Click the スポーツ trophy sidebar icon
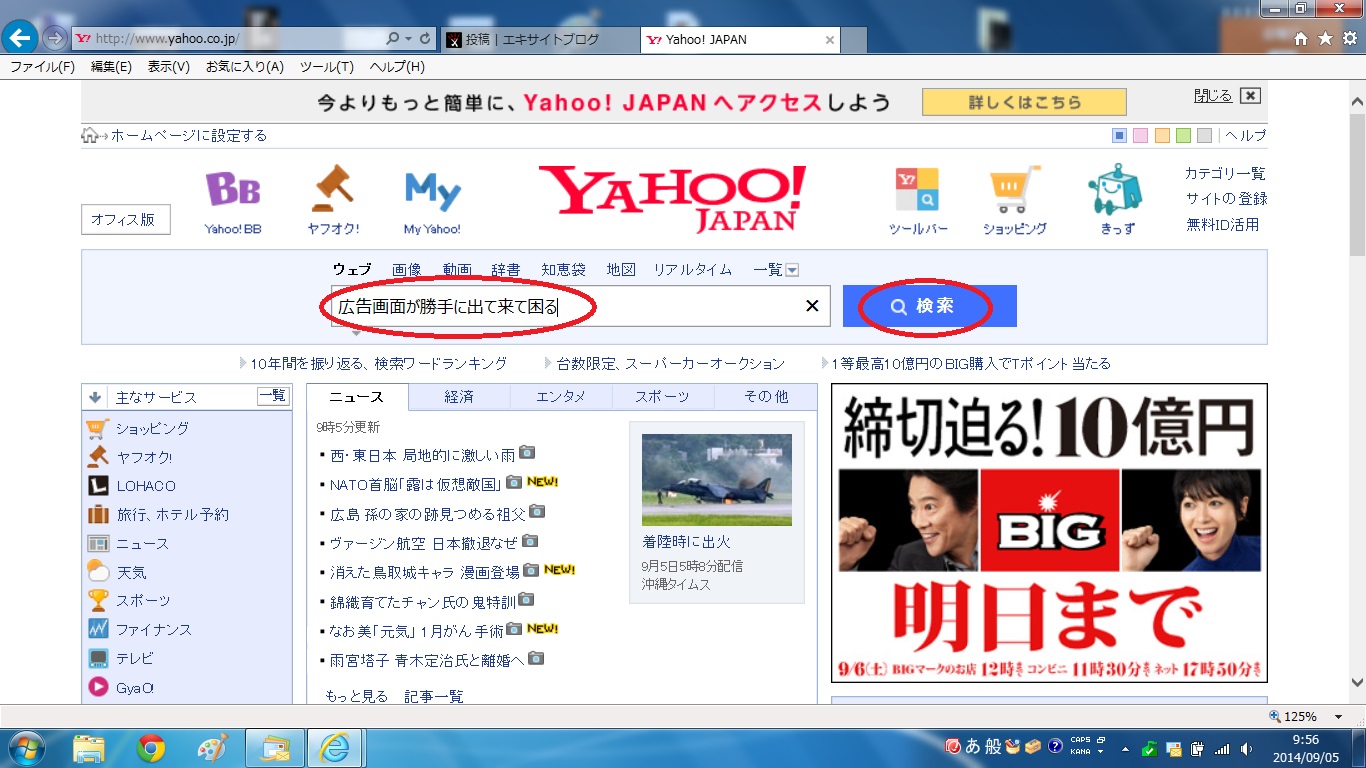This screenshot has width=1366, height=768. pos(98,601)
